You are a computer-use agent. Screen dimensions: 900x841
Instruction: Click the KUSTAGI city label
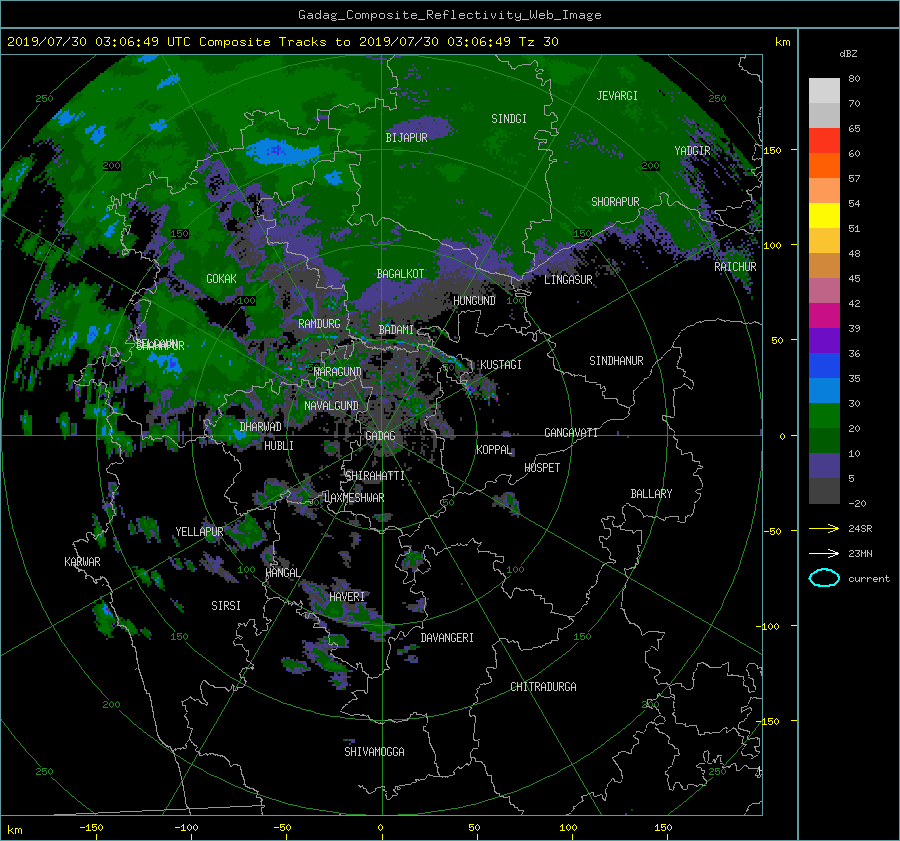[501, 365]
